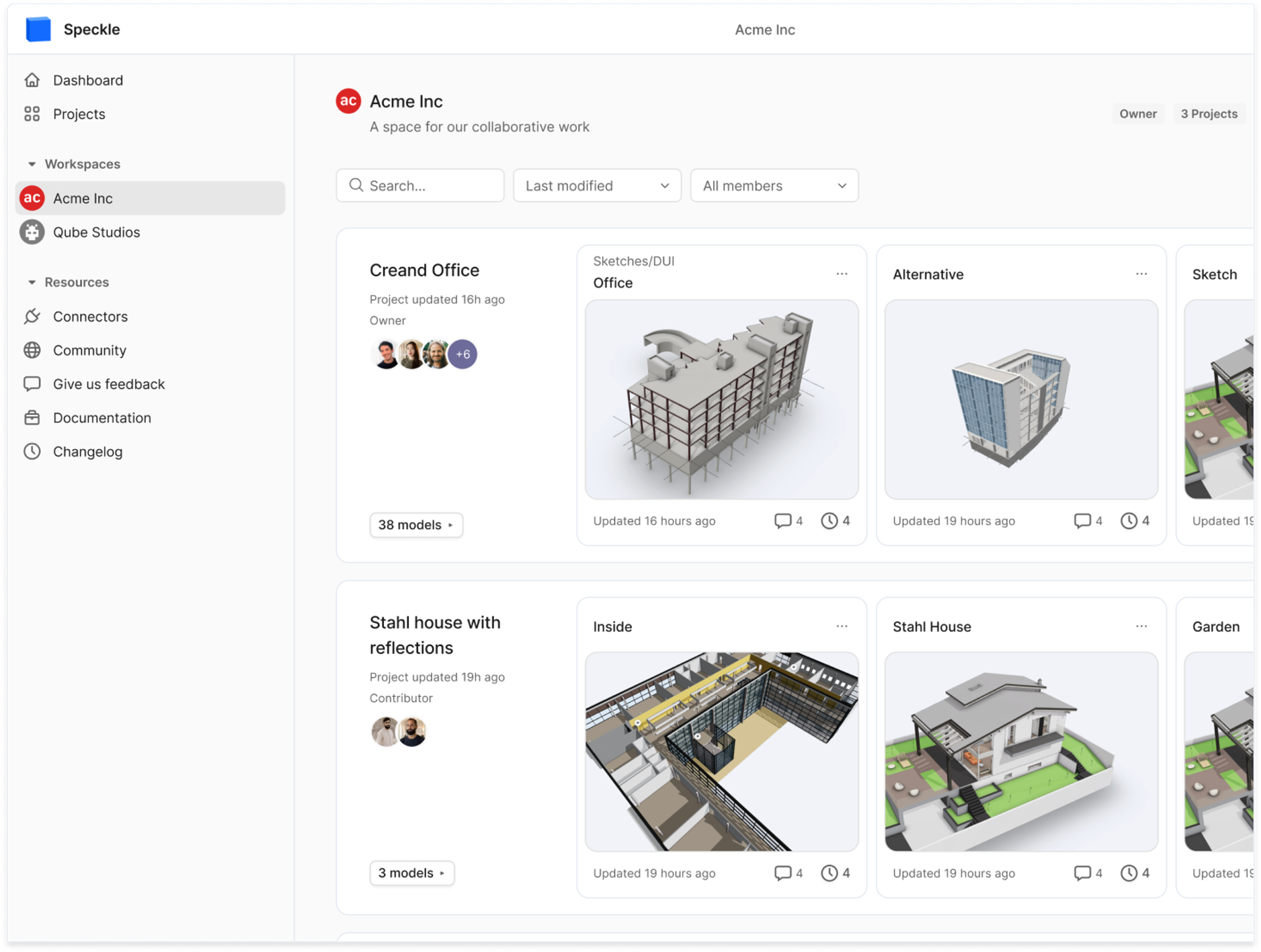Click the 3 Projects badge
This screenshot has height=952, width=1261.
tap(1209, 114)
